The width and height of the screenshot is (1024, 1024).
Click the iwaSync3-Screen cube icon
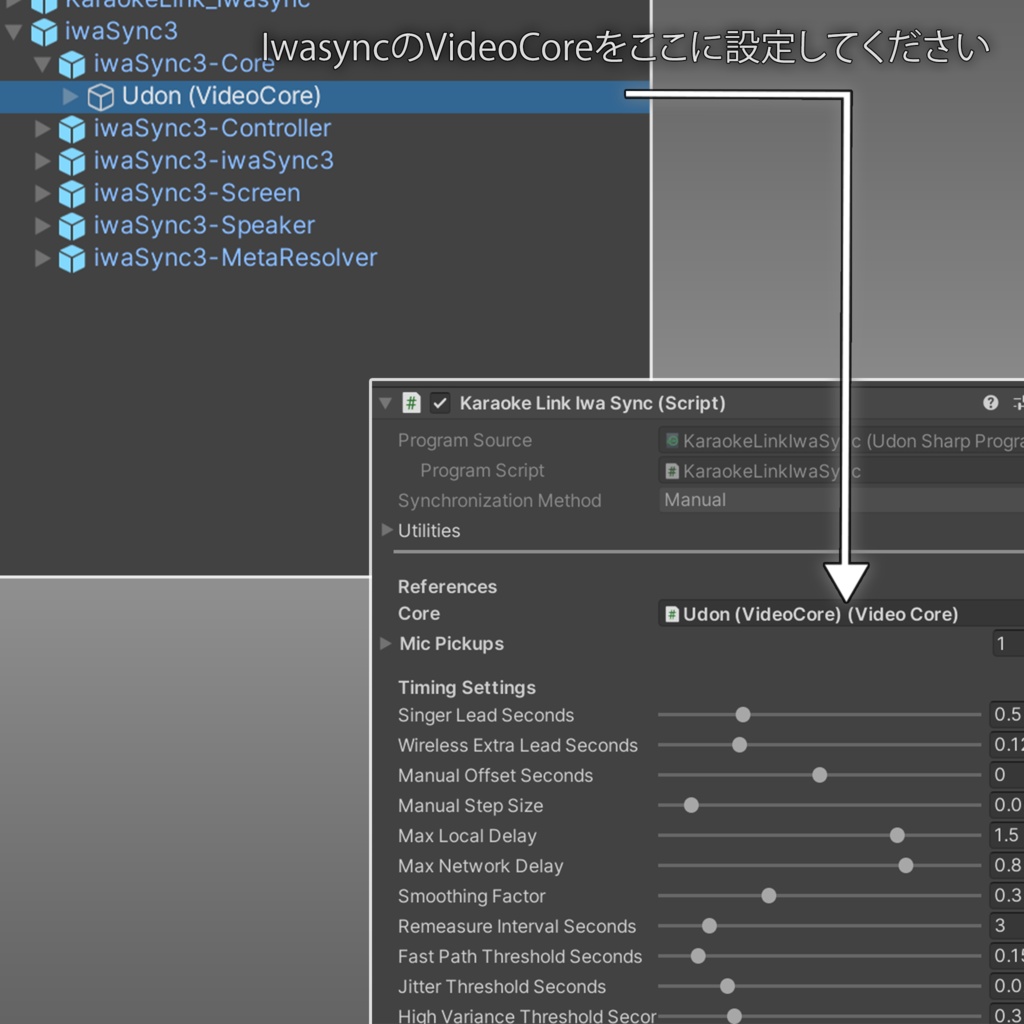pyautogui.click(x=72, y=193)
